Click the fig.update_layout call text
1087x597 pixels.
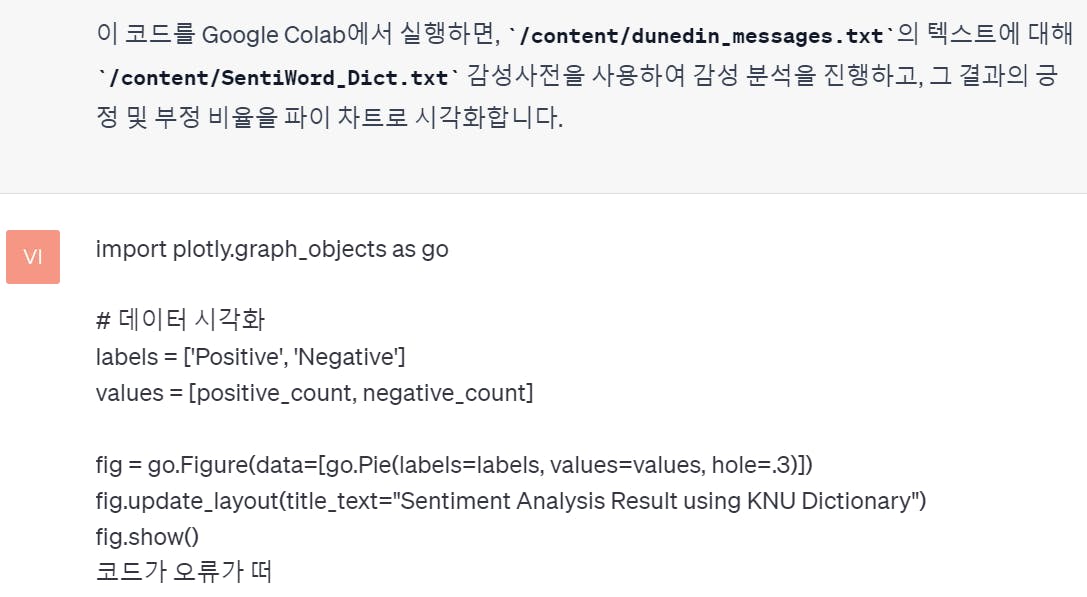tap(186, 501)
